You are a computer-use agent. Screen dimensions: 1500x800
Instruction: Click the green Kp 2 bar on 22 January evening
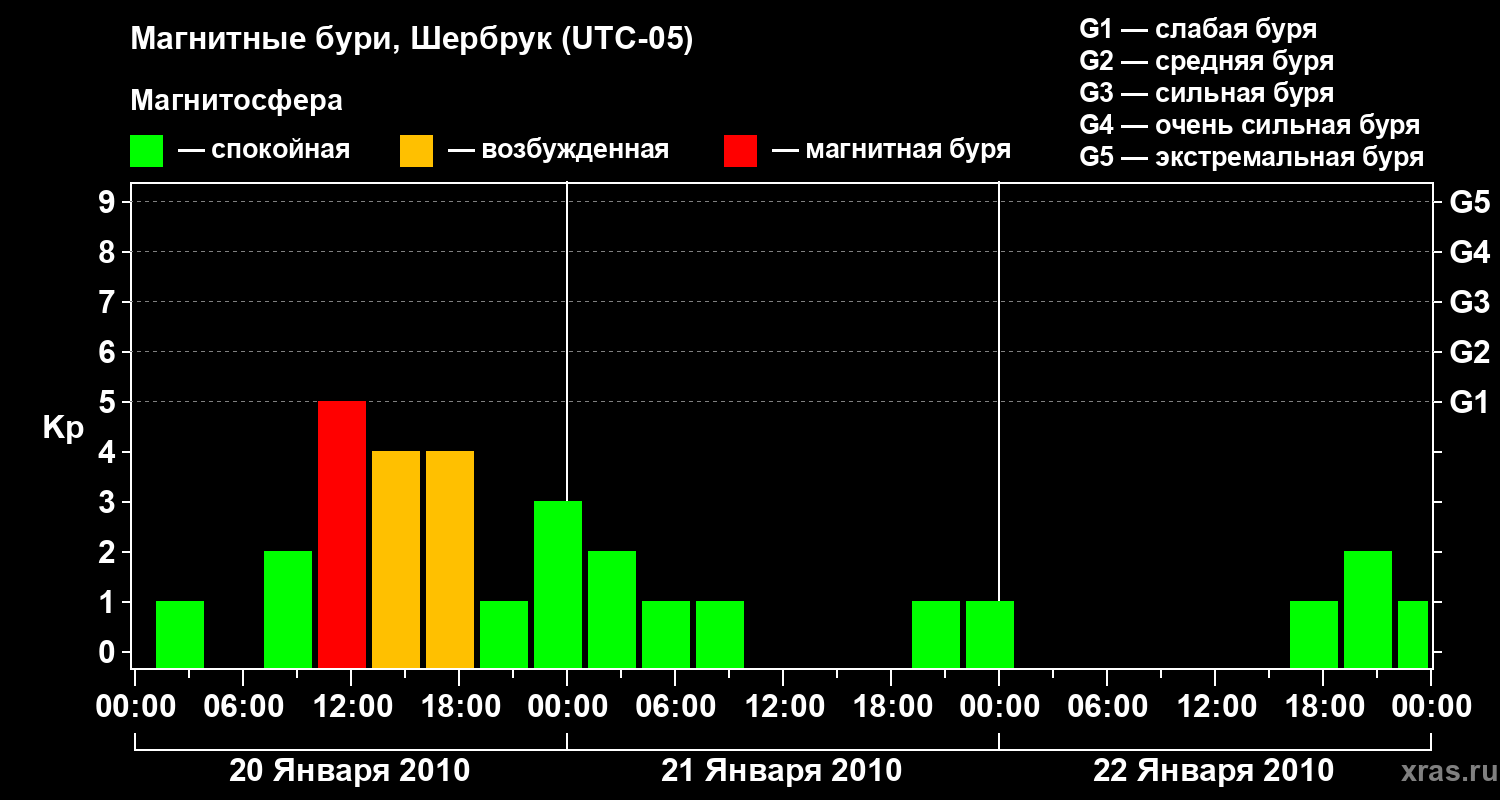(1368, 610)
